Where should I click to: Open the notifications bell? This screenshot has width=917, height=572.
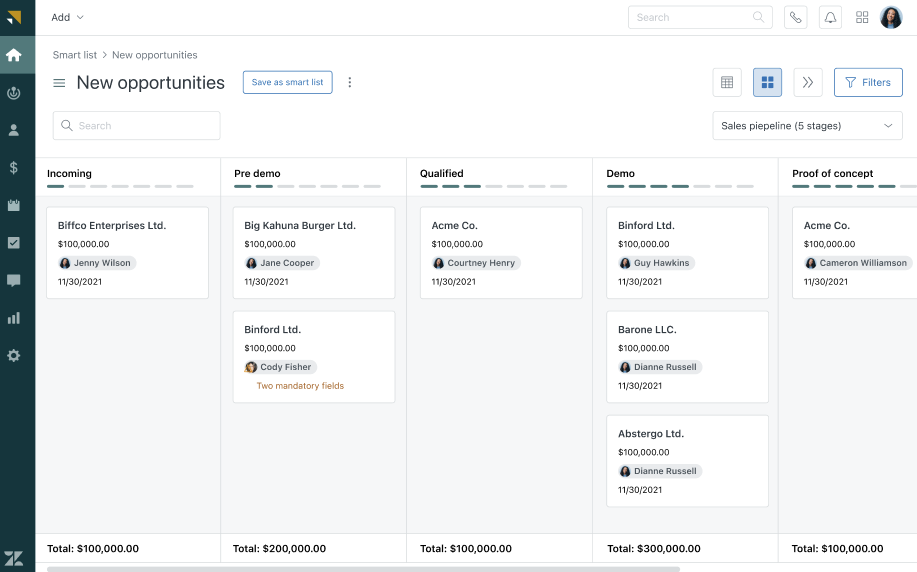(829, 17)
